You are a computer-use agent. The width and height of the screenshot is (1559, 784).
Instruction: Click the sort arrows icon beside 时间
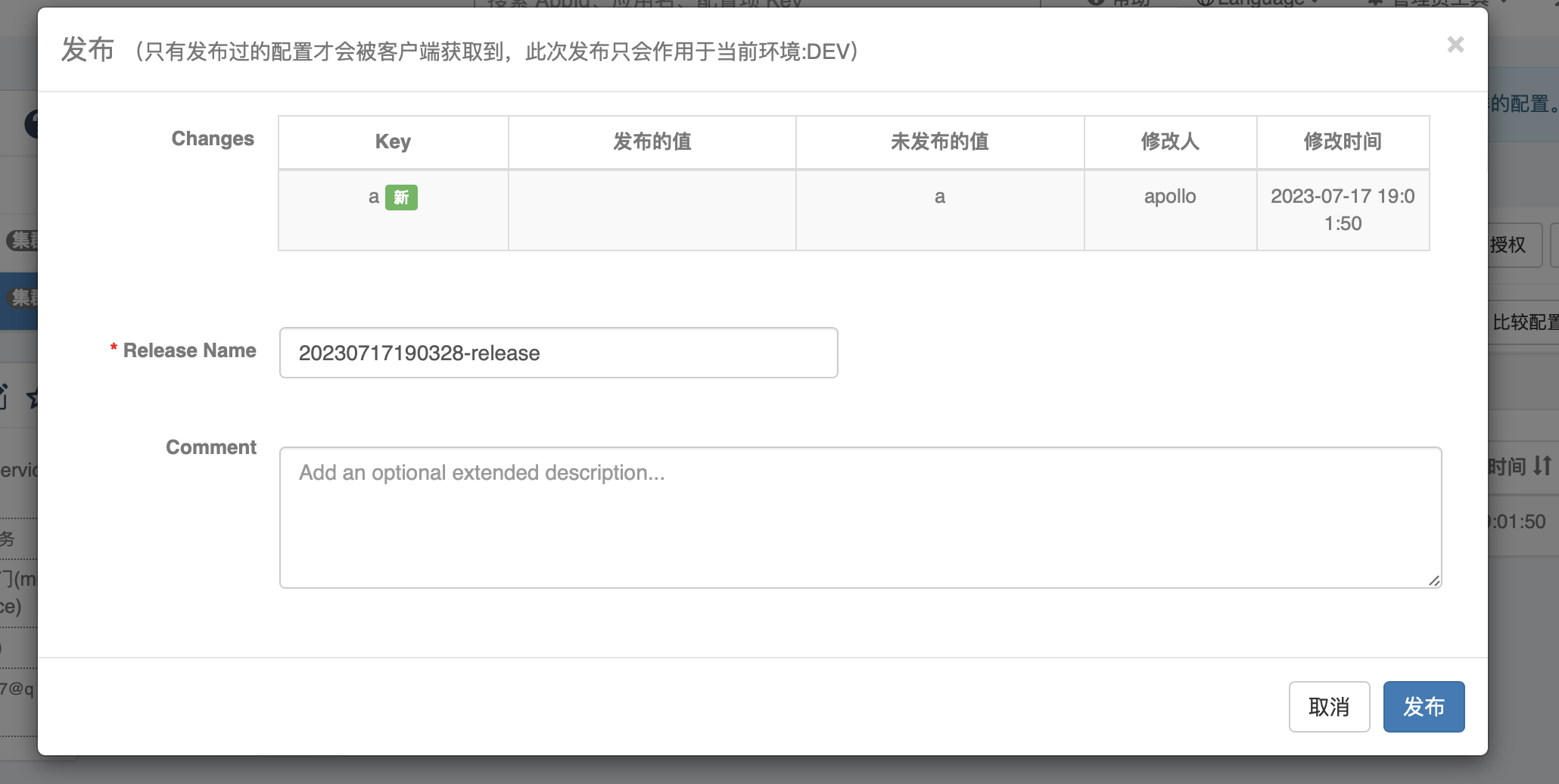coord(1542,466)
